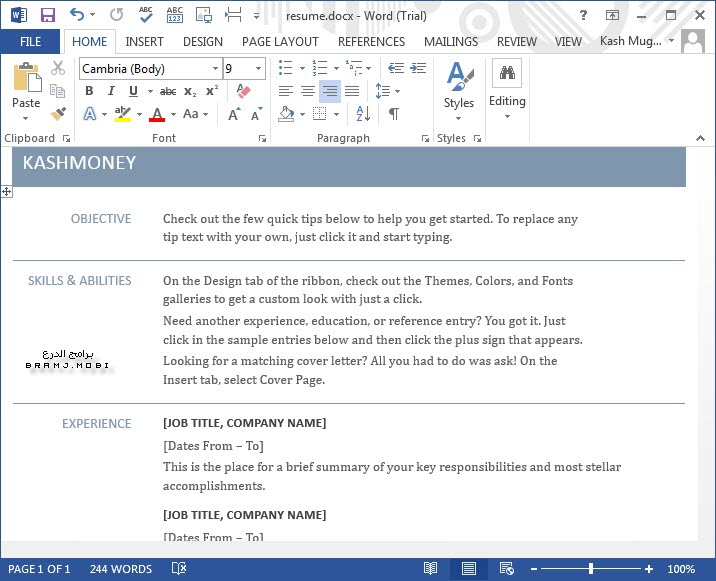The image size is (716, 581).
Task: Grow font size with the larger A
Action: tap(234, 114)
